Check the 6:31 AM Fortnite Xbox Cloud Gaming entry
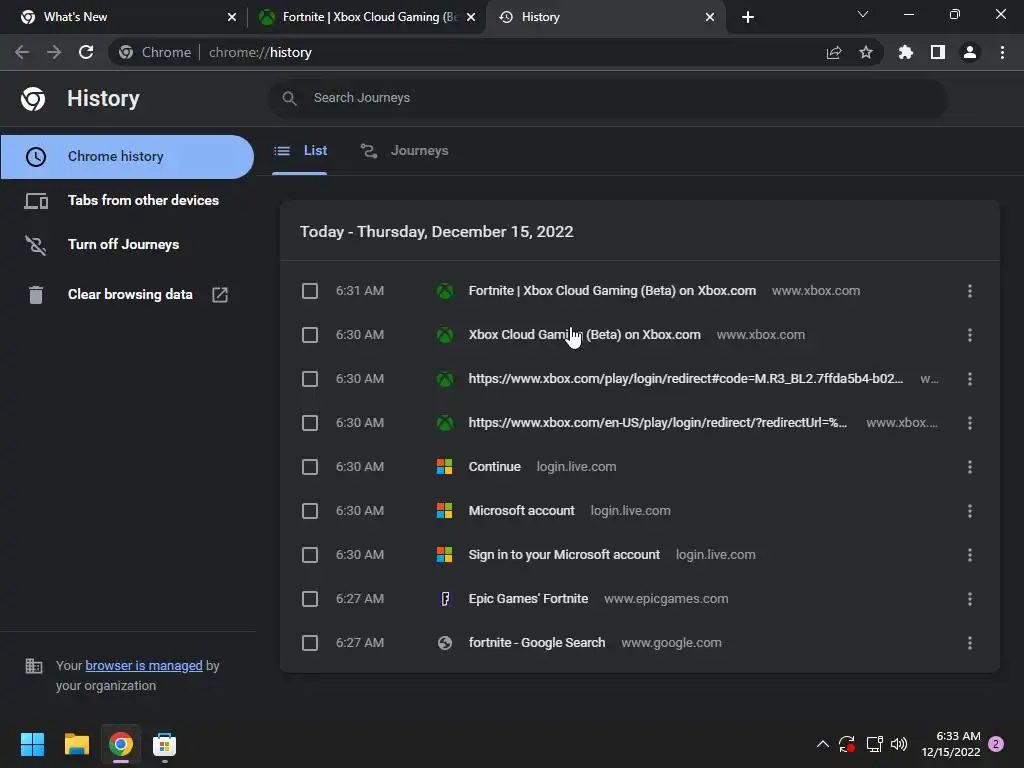The width and height of the screenshot is (1024, 768). tap(310, 291)
